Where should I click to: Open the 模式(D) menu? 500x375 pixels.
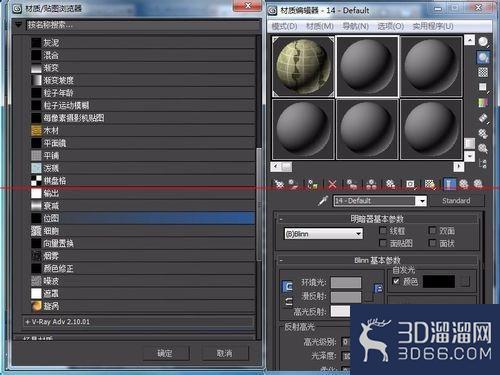tap(284, 26)
